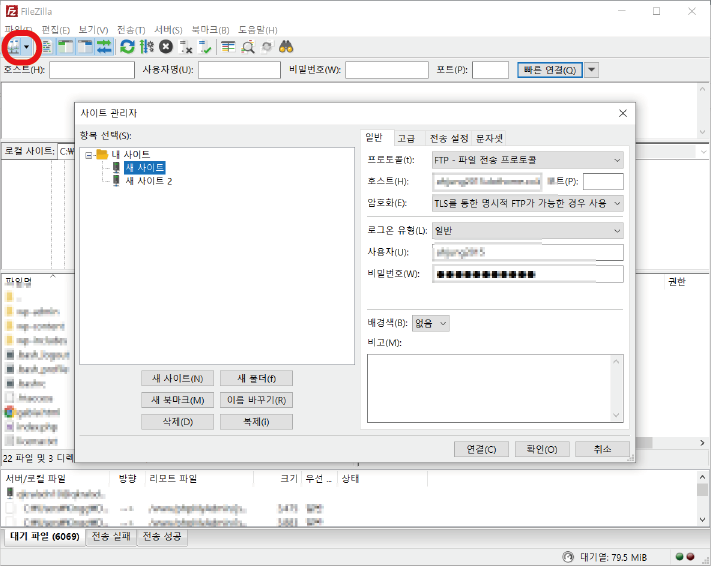This screenshot has height=566, width=711.
Task: Click the cancel current operation icon
Action: pyautogui.click(x=166, y=47)
